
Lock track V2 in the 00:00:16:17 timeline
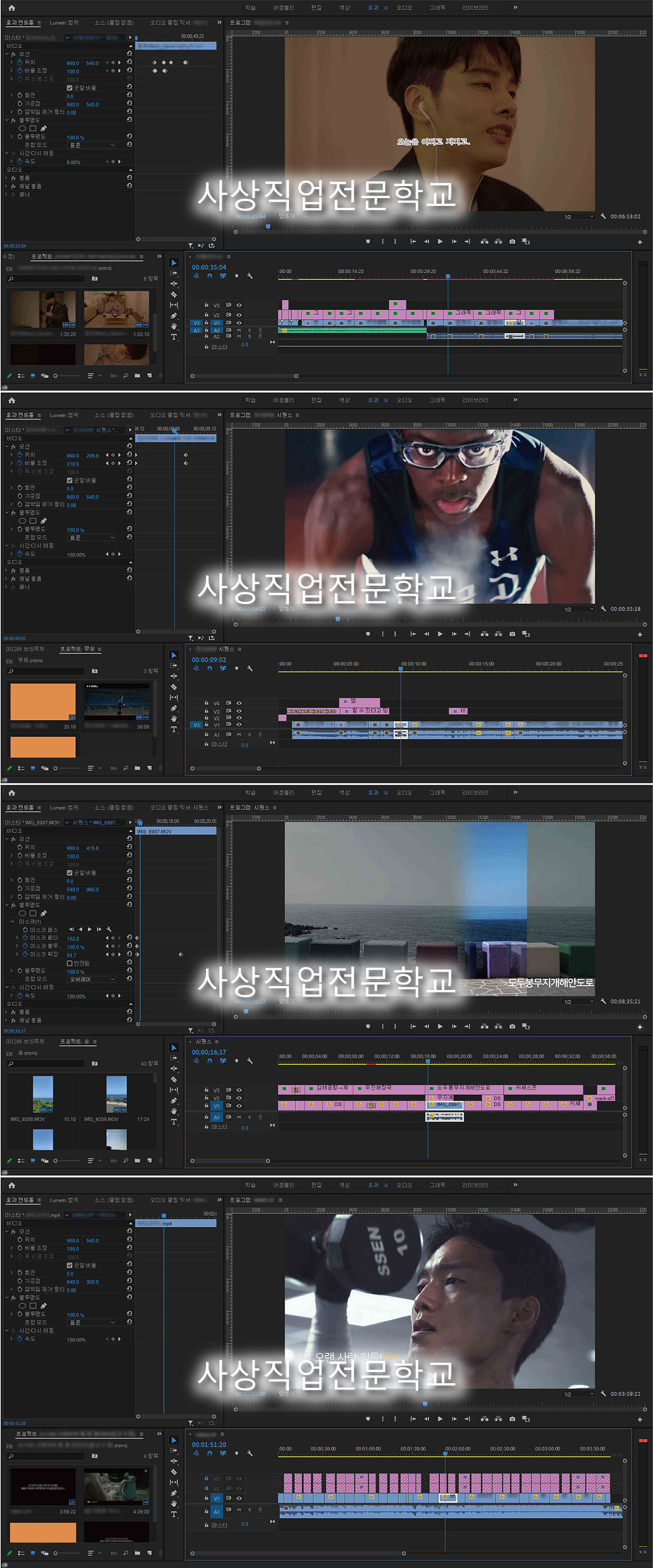click(207, 1098)
